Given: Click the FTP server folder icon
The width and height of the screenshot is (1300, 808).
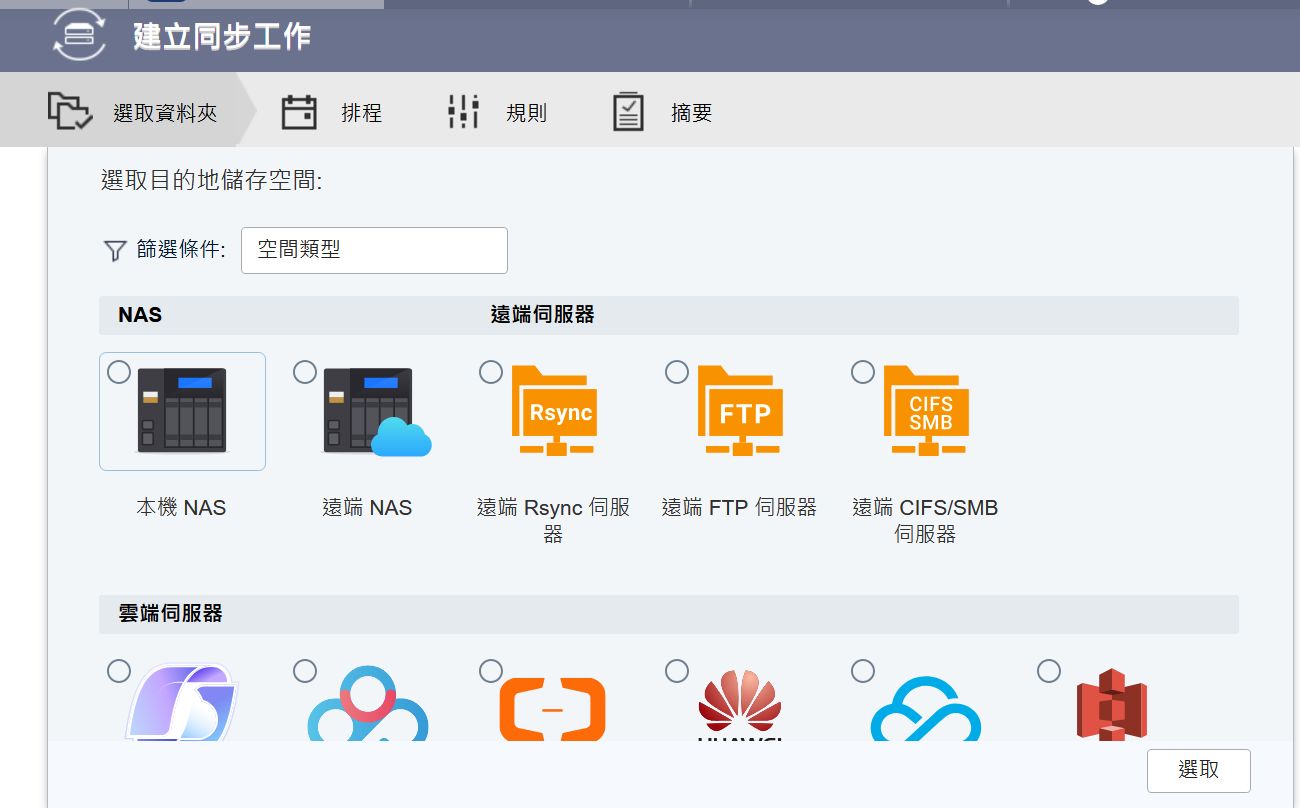Looking at the screenshot, I should point(740,410).
